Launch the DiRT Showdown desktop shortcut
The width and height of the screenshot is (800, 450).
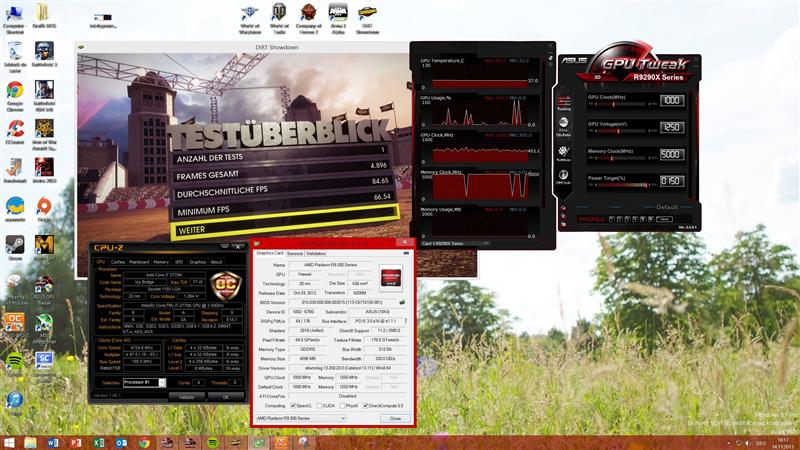(x=367, y=17)
